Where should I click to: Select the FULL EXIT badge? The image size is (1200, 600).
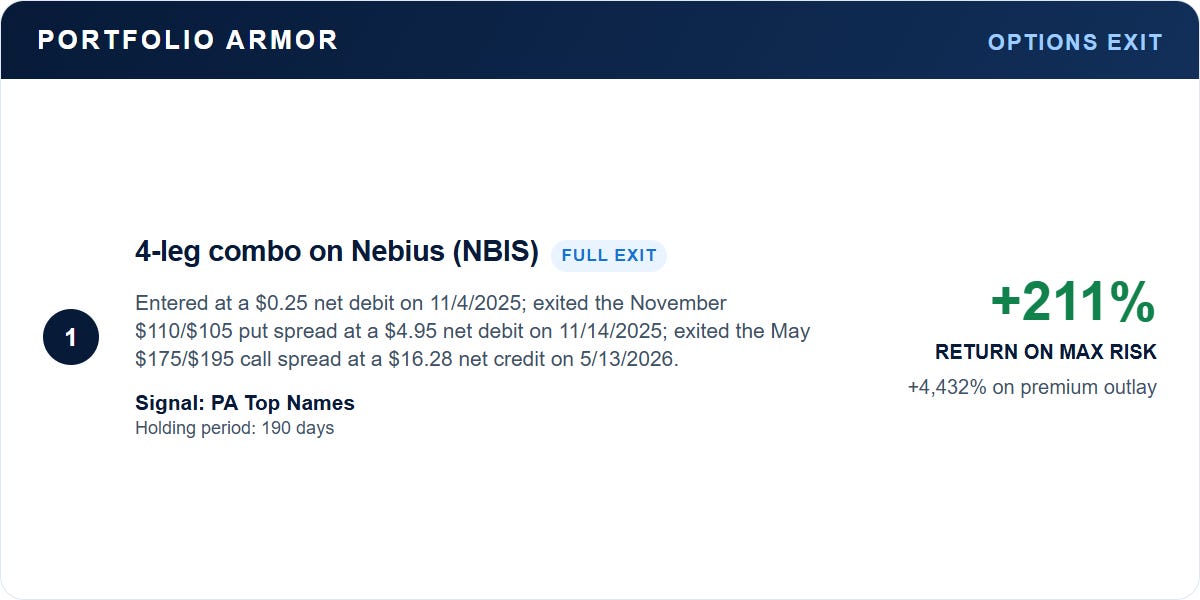pyautogui.click(x=609, y=255)
